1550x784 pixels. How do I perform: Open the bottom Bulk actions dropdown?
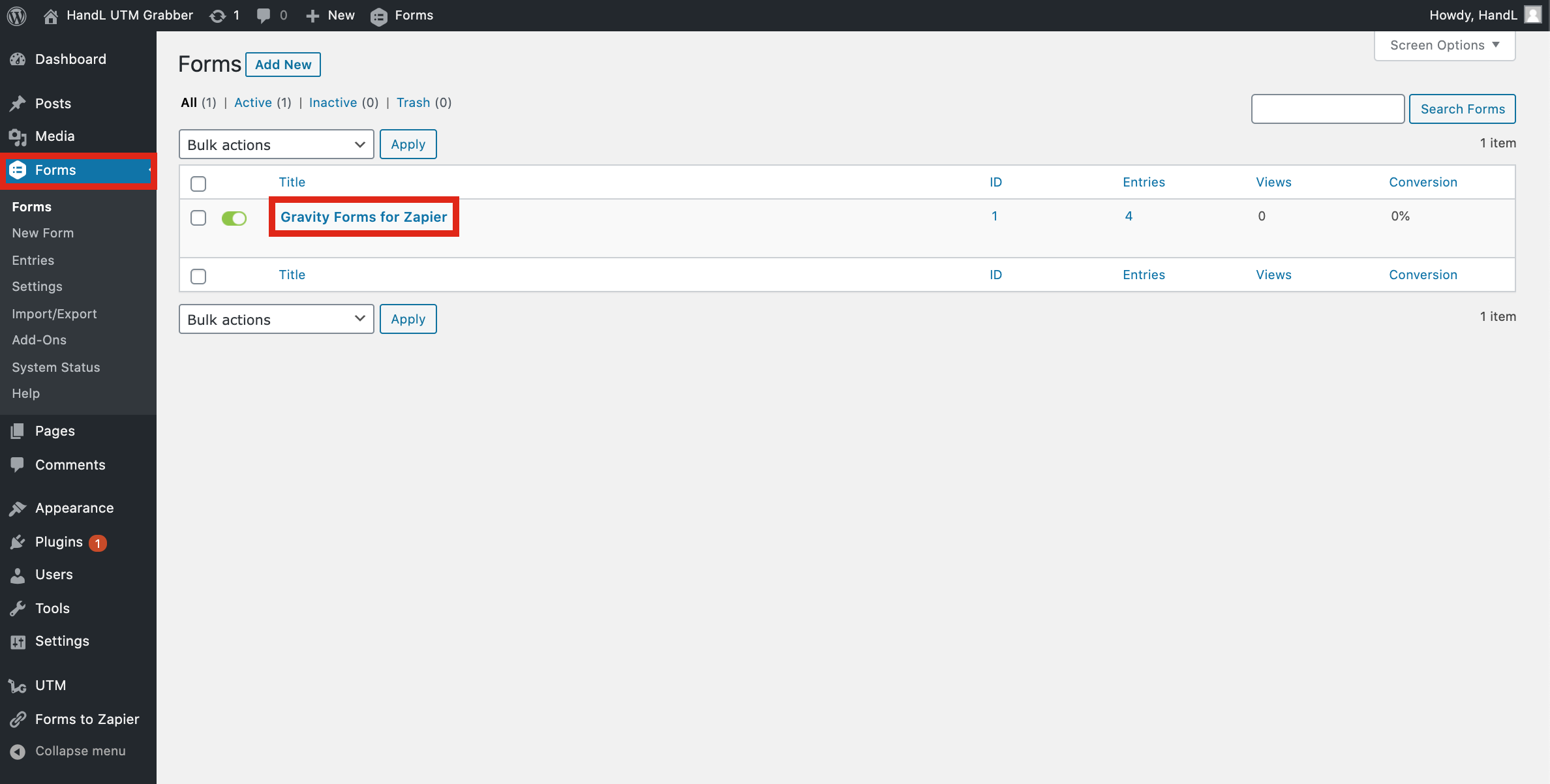[276, 320]
